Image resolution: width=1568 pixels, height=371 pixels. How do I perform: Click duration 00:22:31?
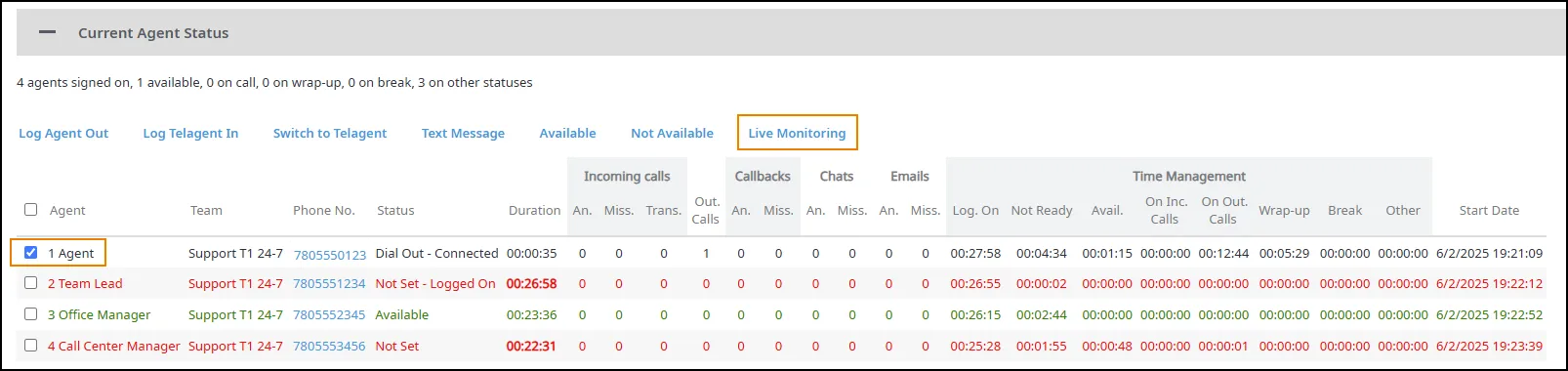tap(531, 347)
